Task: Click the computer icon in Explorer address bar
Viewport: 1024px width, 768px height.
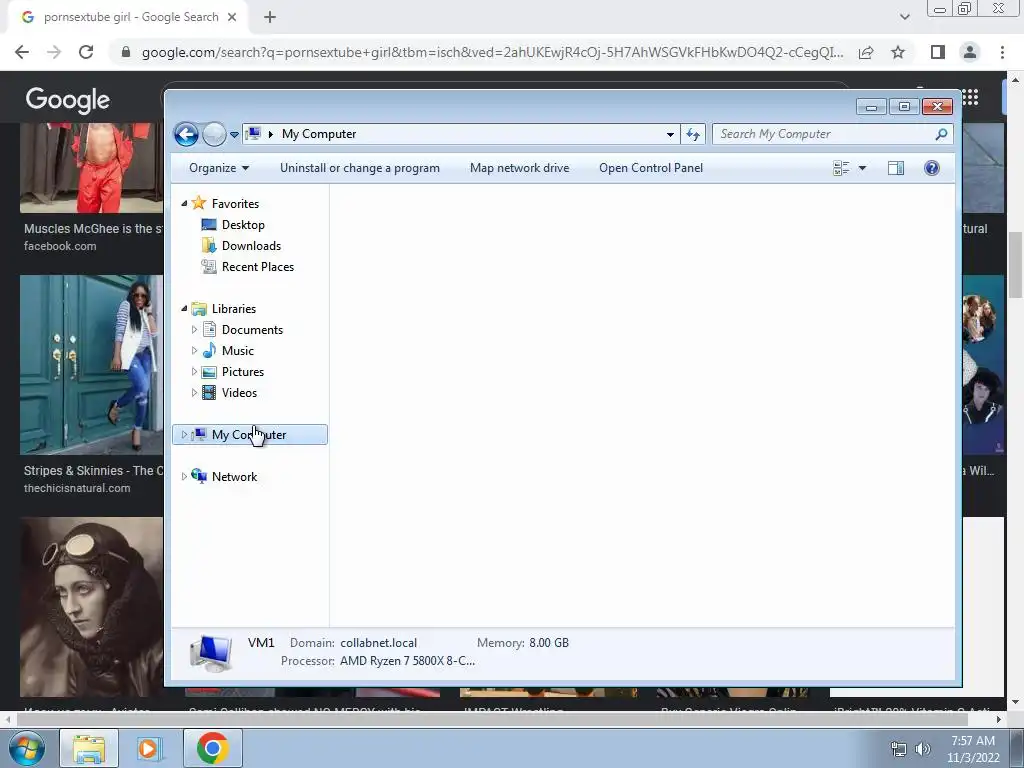Action: [x=253, y=134]
